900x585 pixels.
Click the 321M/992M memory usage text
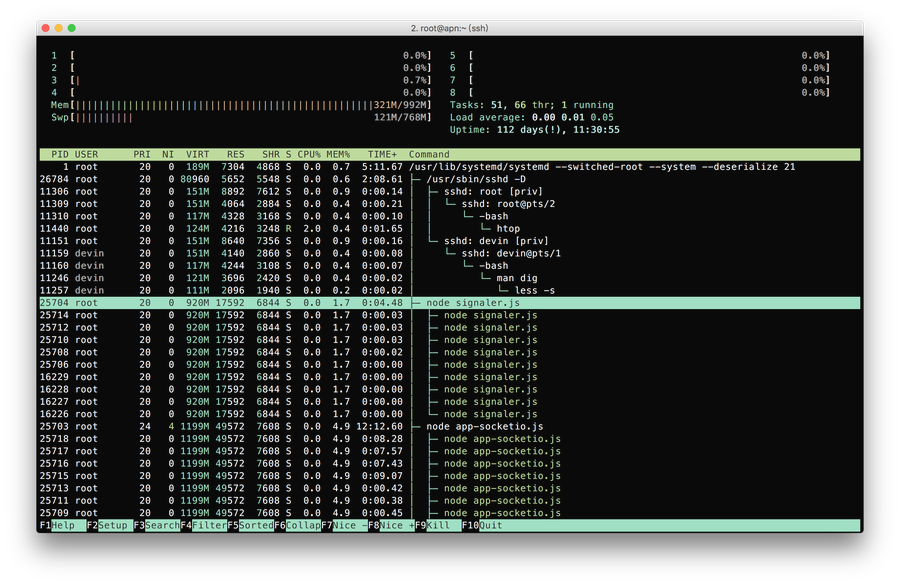[x=399, y=105]
